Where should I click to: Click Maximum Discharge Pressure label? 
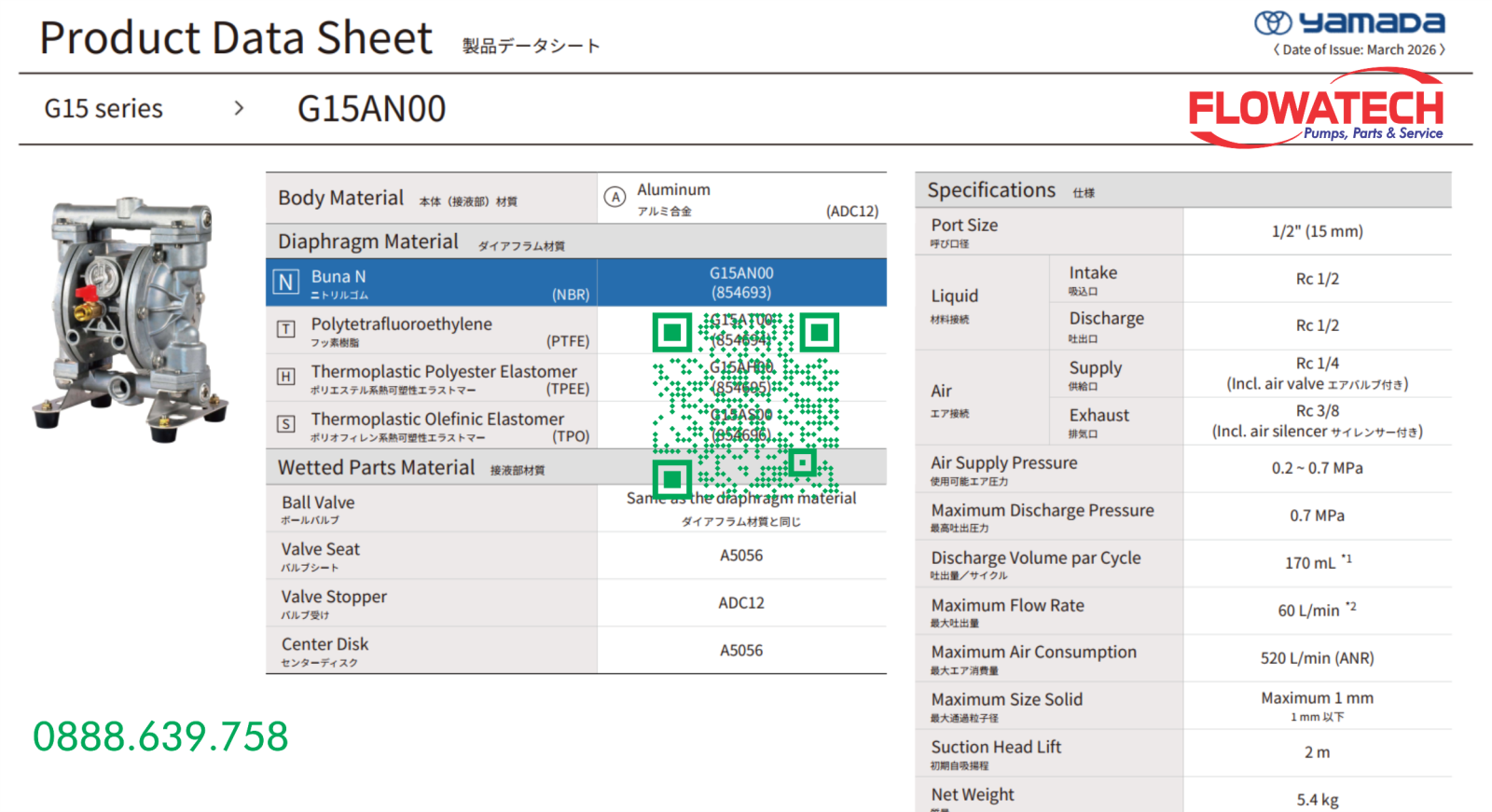pyautogui.click(x=1043, y=511)
